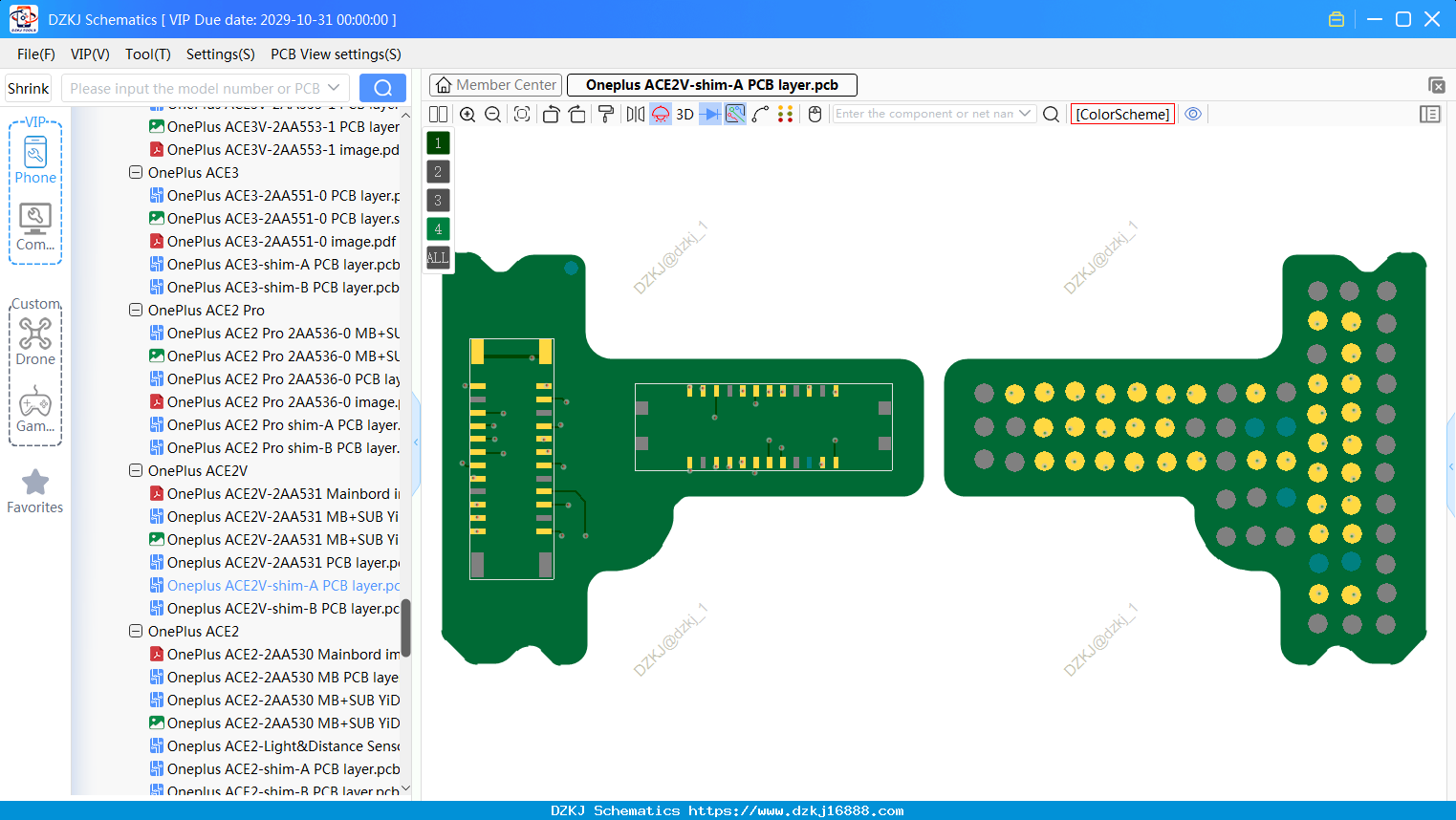Open the model number dropdown arrow

[x=334, y=88]
